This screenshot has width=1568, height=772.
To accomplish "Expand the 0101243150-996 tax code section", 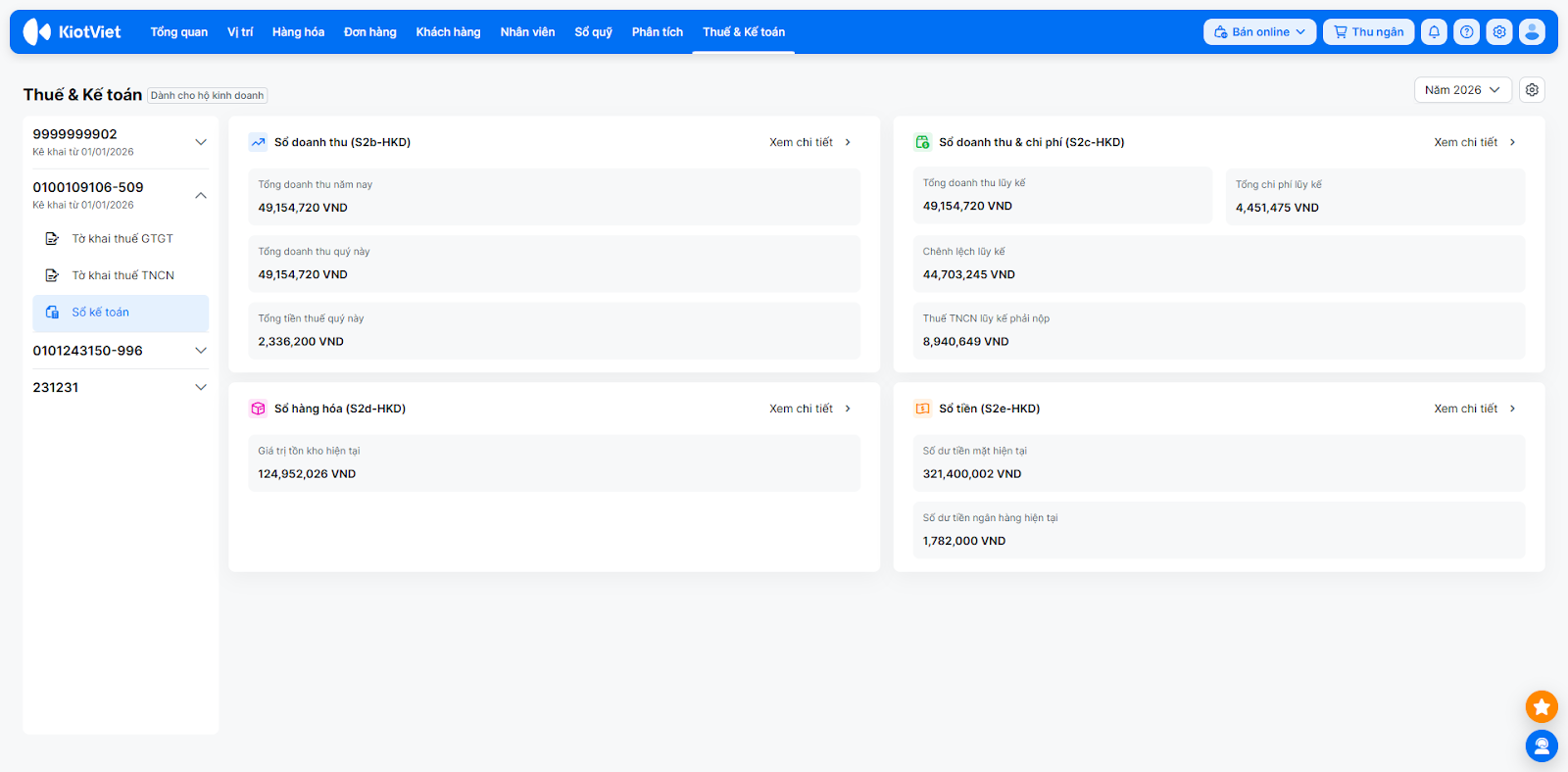I will (x=201, y=351).
